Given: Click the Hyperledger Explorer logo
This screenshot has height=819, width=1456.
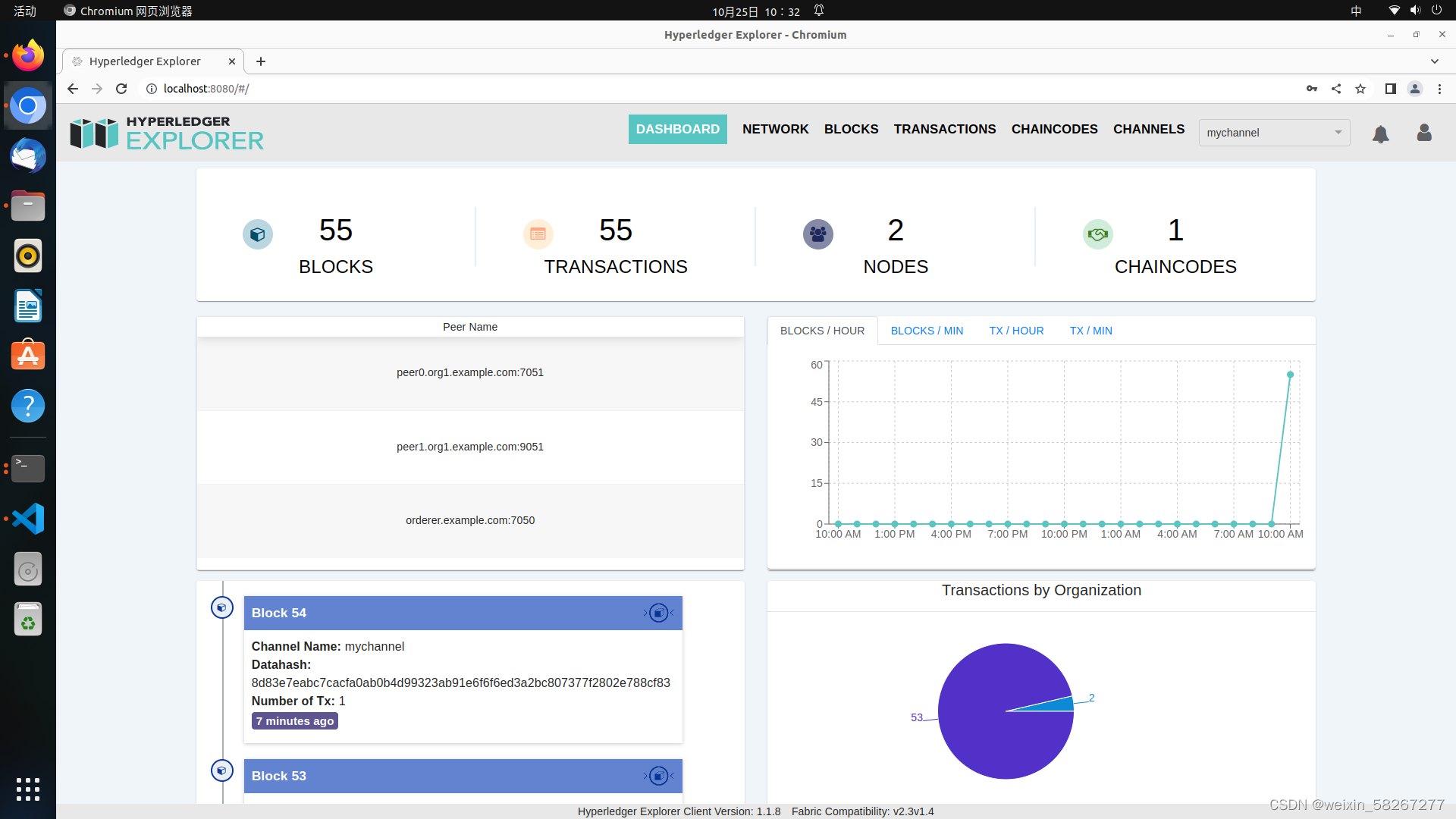Looking at the screenshot, I should click(x=167, y=133).
